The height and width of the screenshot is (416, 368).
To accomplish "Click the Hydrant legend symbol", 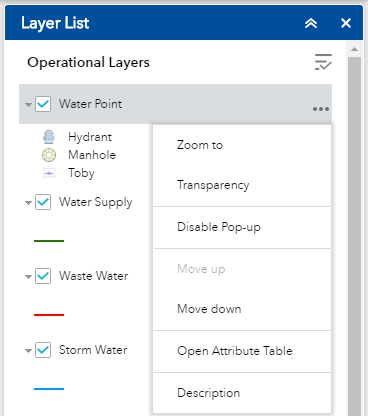I will [x=49, y=137].
